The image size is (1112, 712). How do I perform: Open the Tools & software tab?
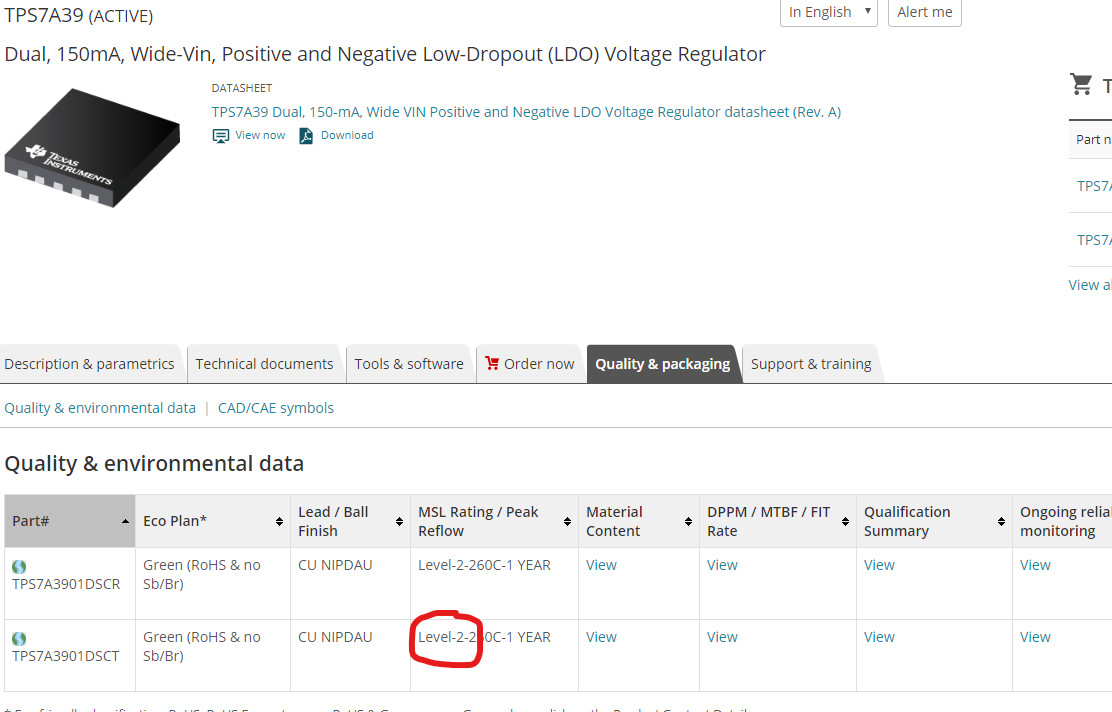tap(409, 364)
